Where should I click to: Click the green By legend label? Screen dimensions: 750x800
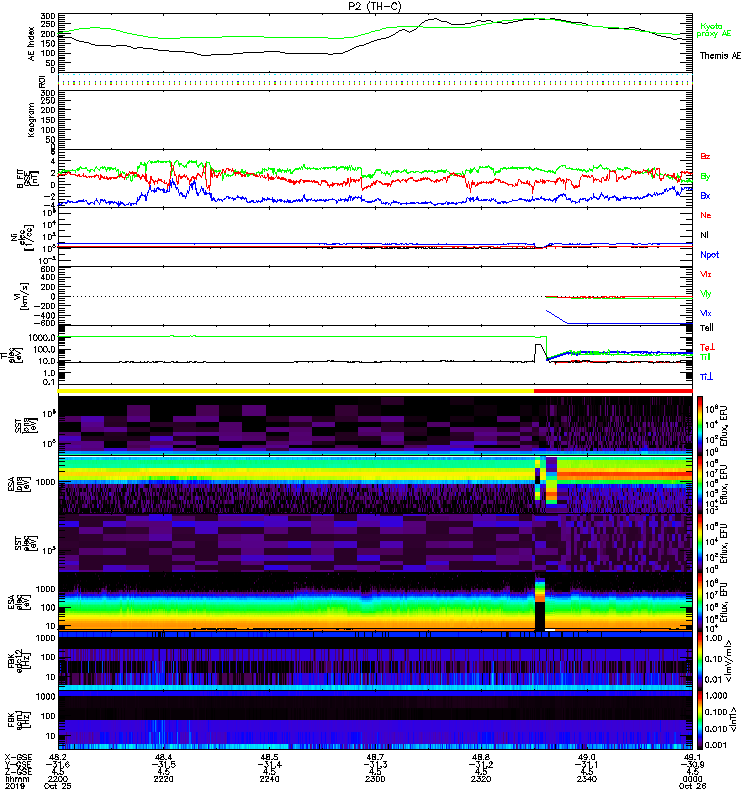(705, 177)
